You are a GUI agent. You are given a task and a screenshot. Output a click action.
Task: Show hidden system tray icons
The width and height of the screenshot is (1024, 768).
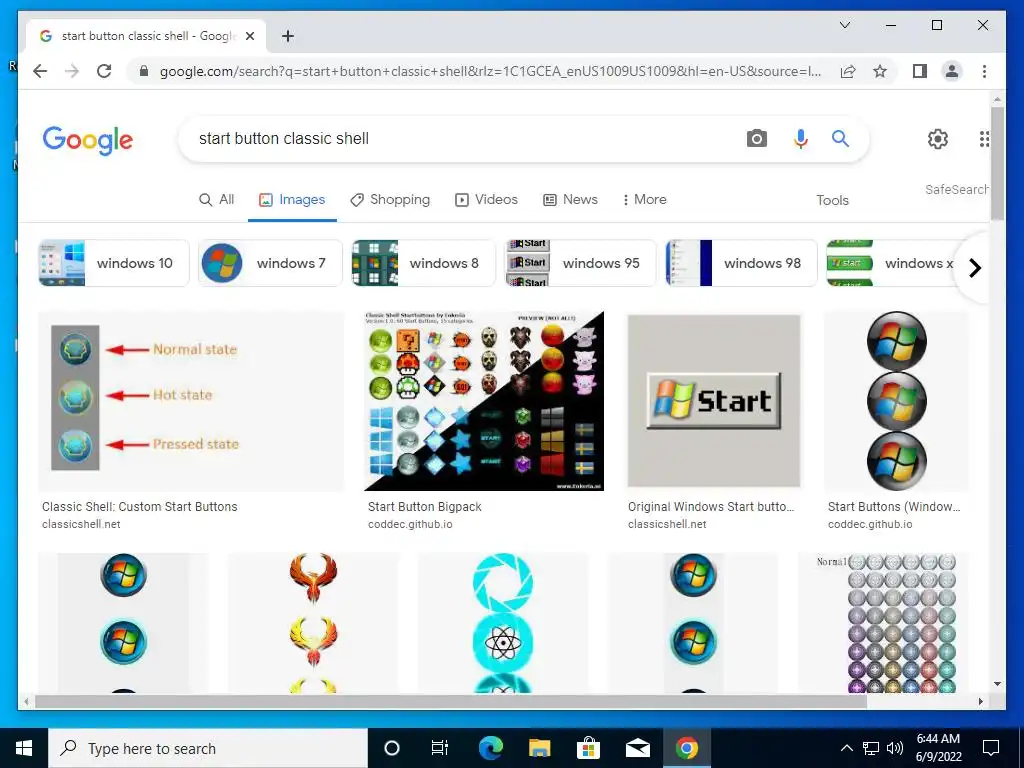tap(846, 748)
